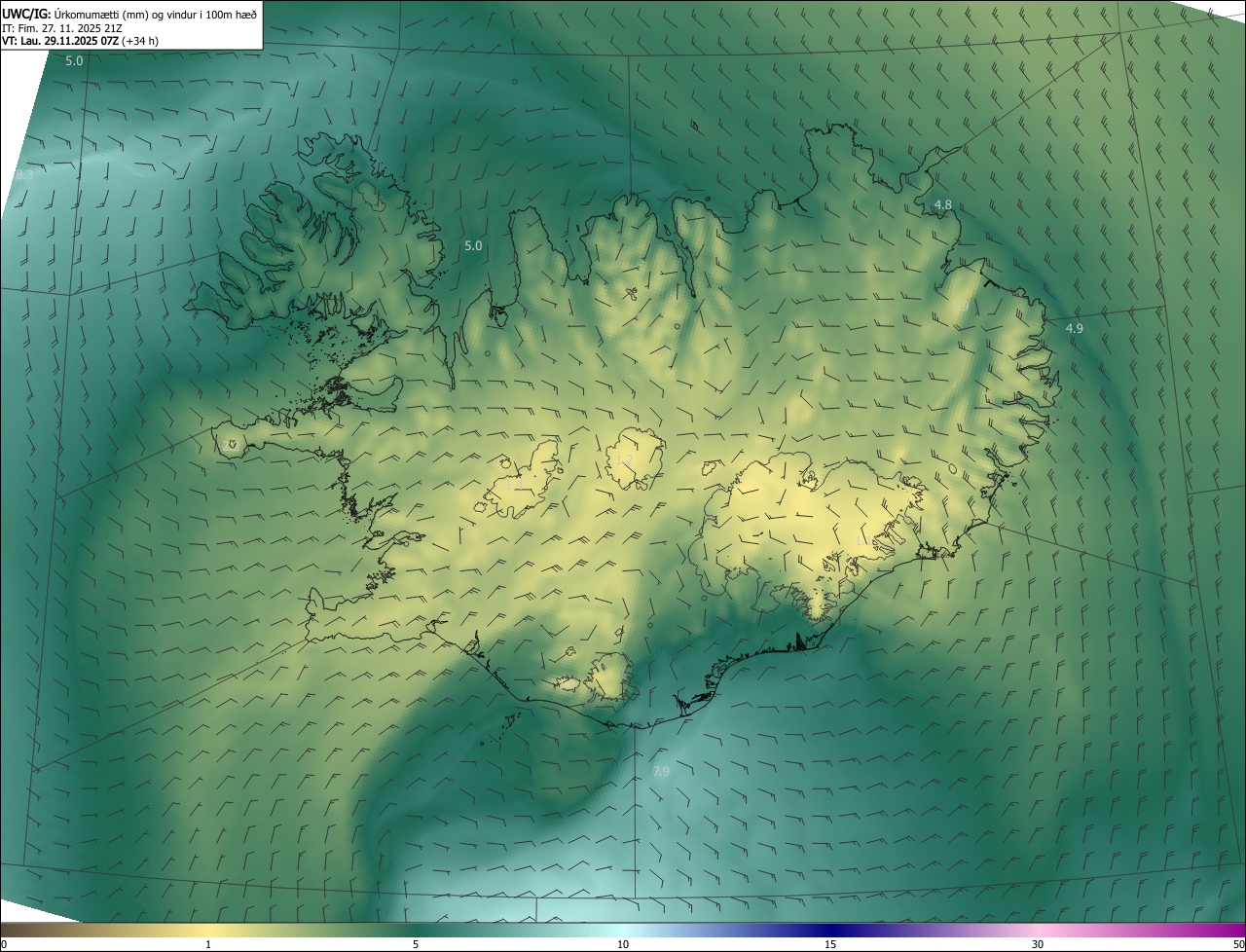Click the 5 tick on the color scale
The height and width of the screenshot is (952, 1246).
click(x=416, y=944)
